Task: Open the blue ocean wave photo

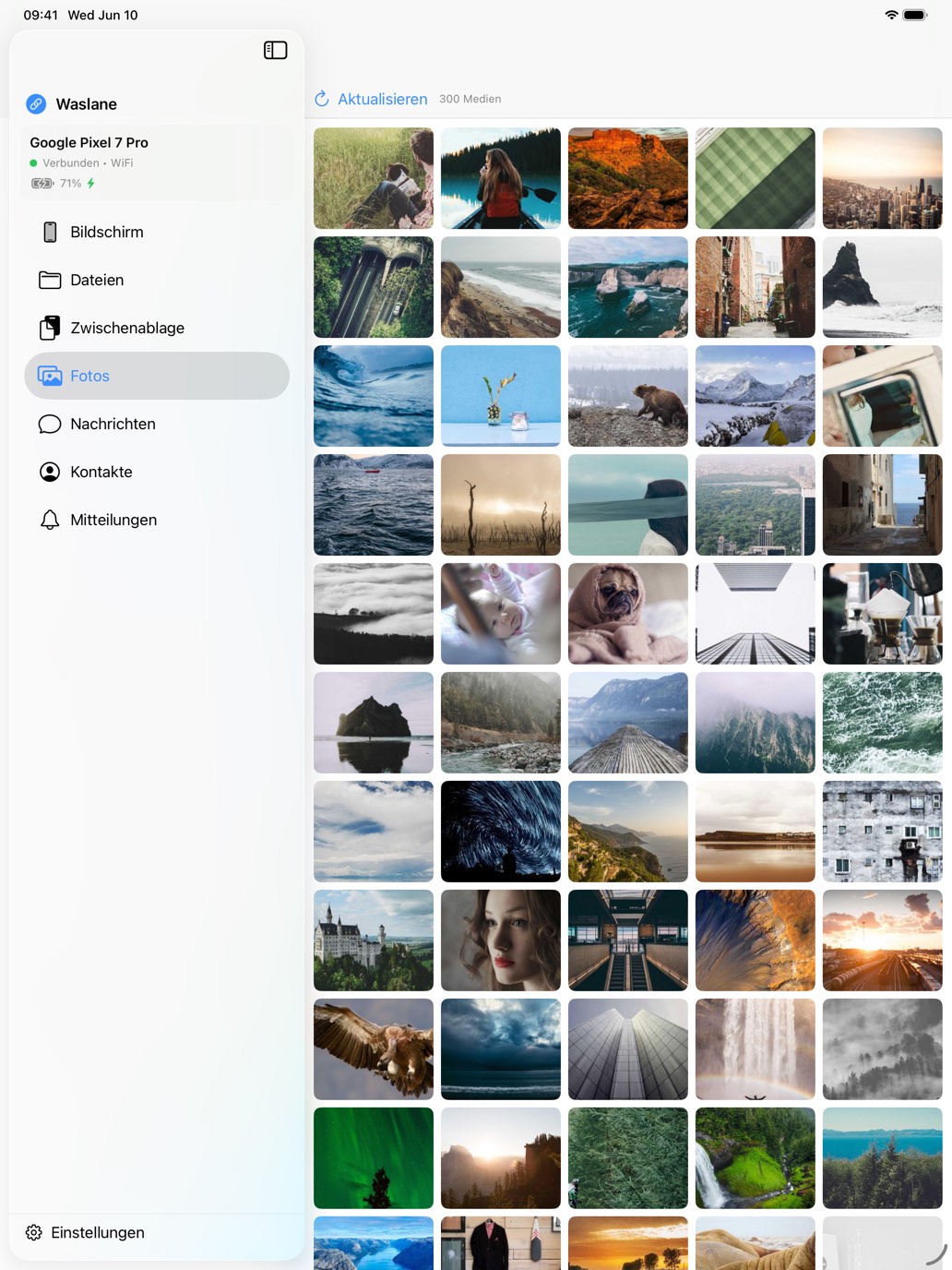Action: coord(374,396)
